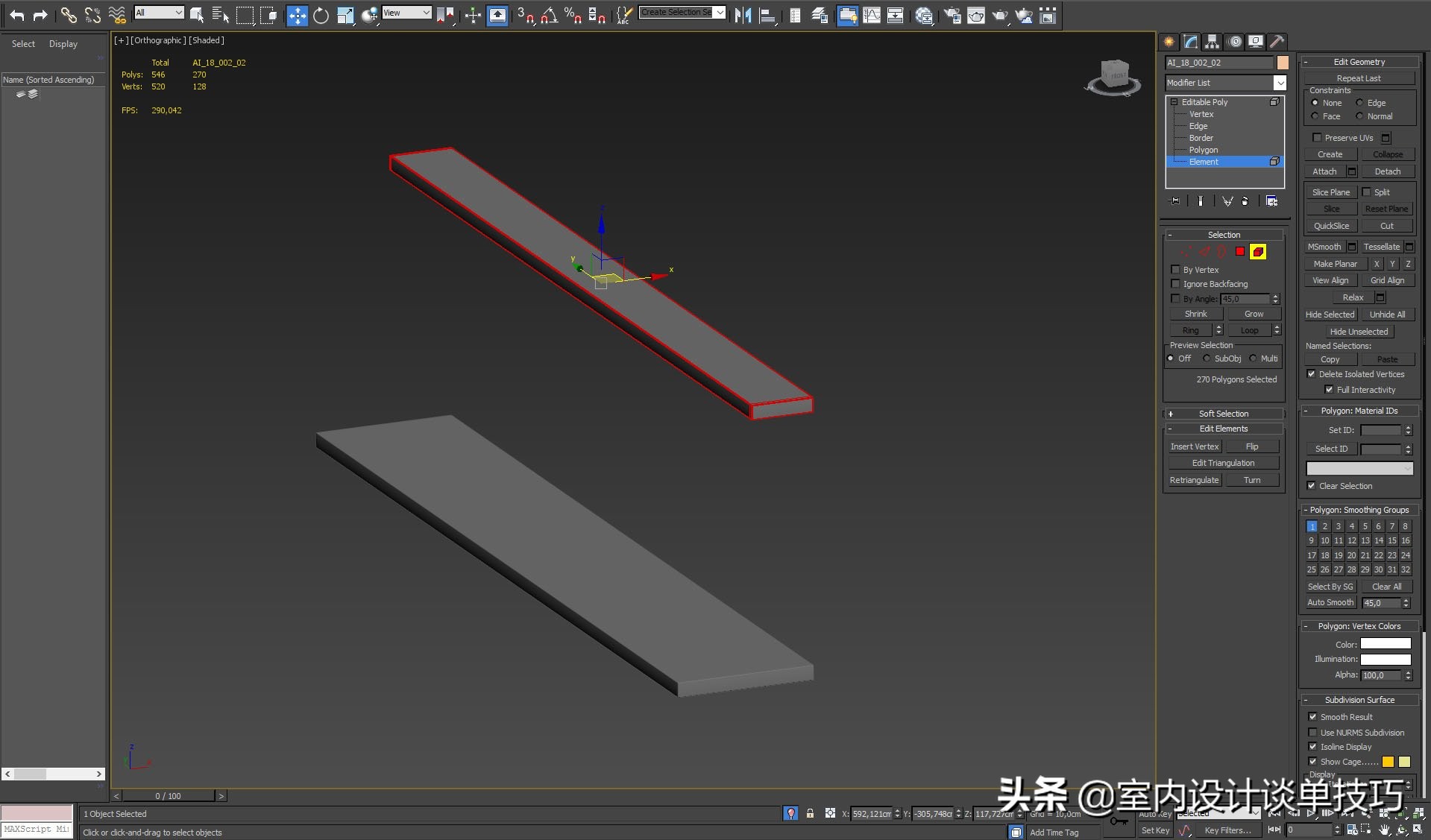Viewport: 1431px width, 840px height.
Task: Expand the Soft Selection rollout
Action: [1223, 414]
